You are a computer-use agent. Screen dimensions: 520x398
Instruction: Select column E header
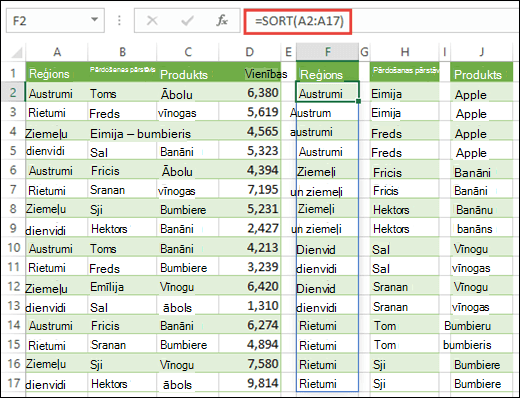tap(288, 52)
